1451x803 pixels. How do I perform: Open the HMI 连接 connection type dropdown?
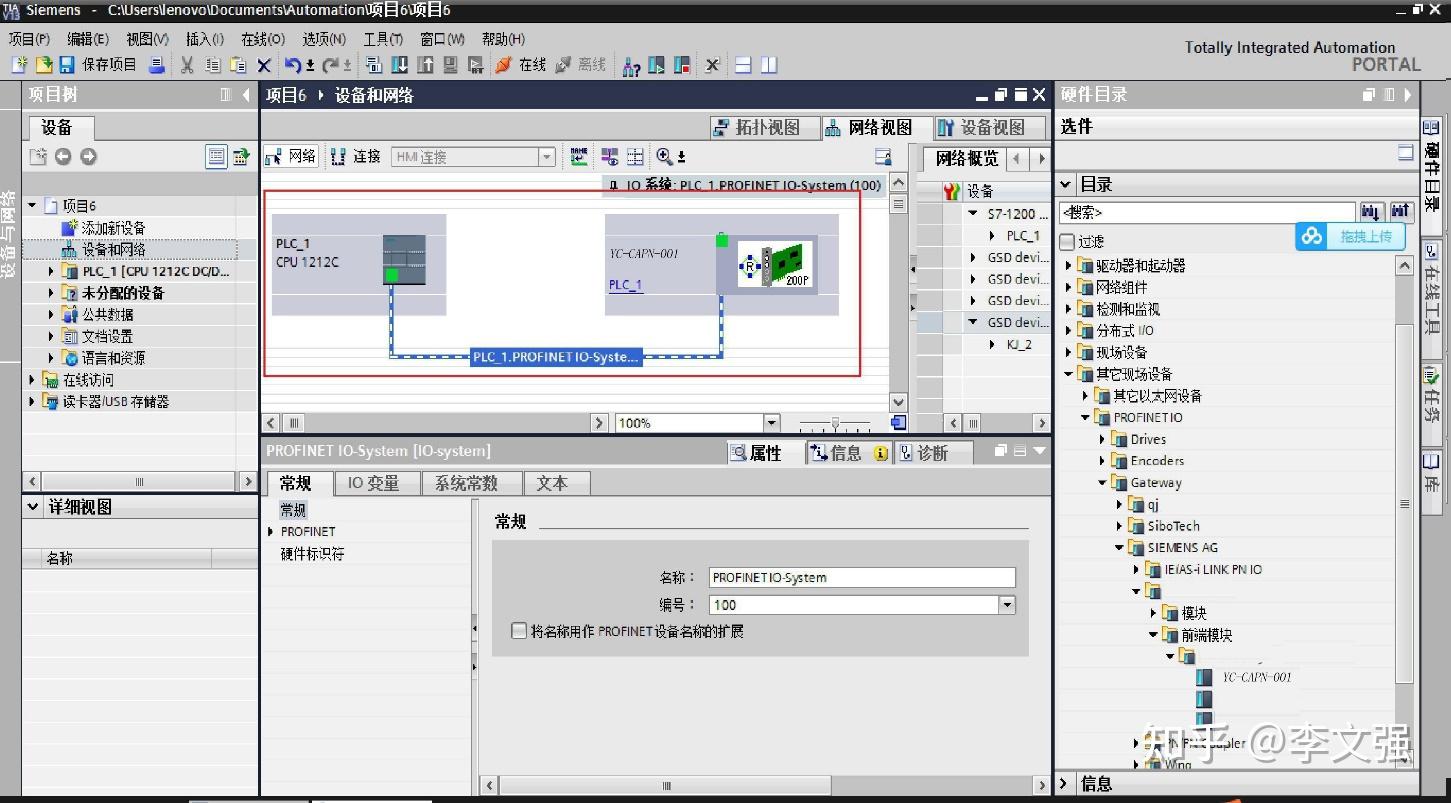point(546,156)
